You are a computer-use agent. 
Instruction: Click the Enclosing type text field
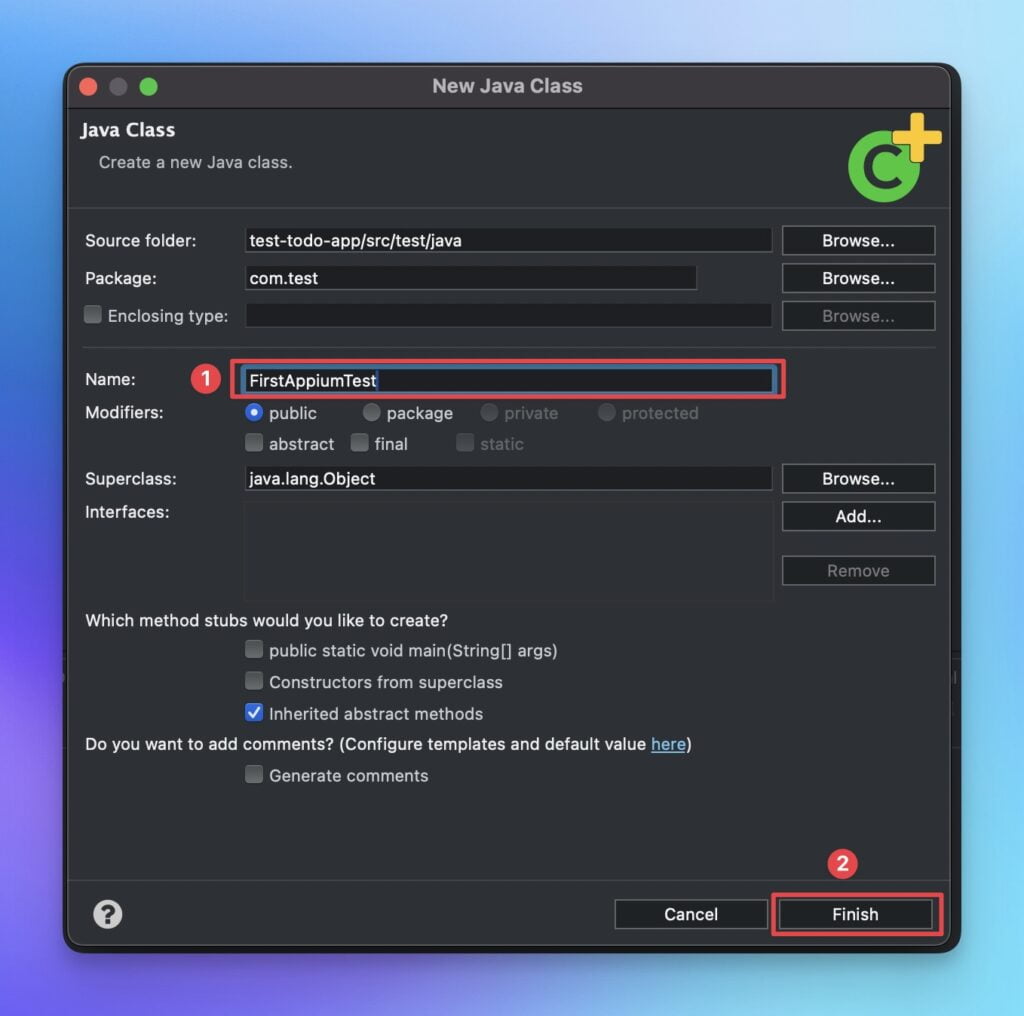(x=508, y=316)
